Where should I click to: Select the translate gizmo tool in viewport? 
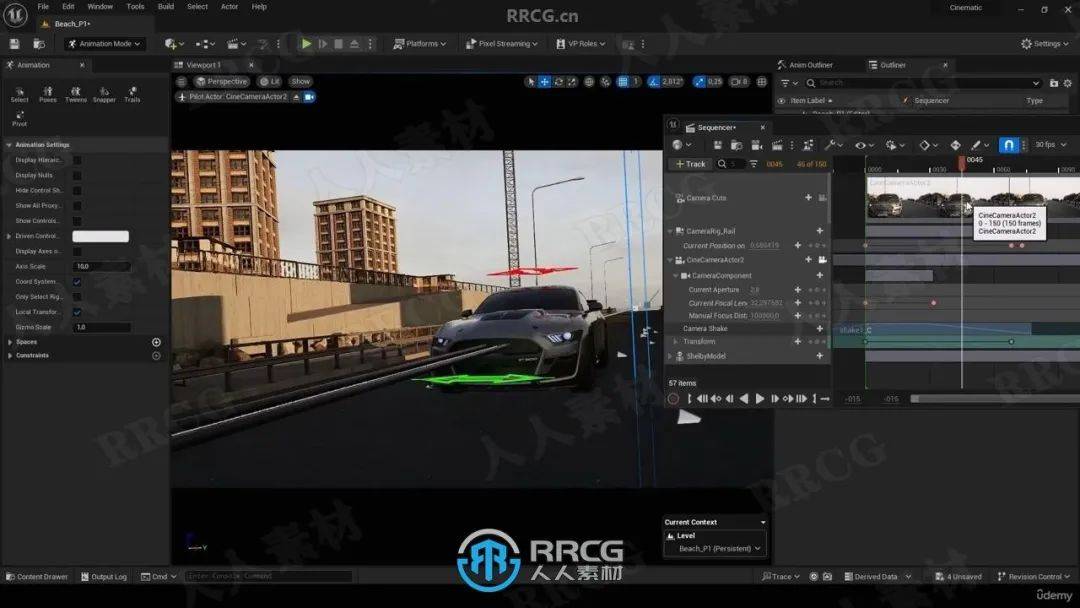point(544,81)
